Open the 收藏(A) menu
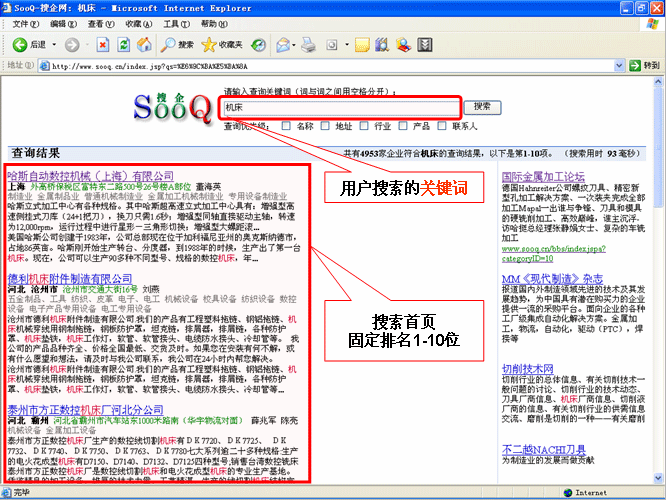Image resolution: width=666 pixels, height=500 pixels. coord(139,24)
